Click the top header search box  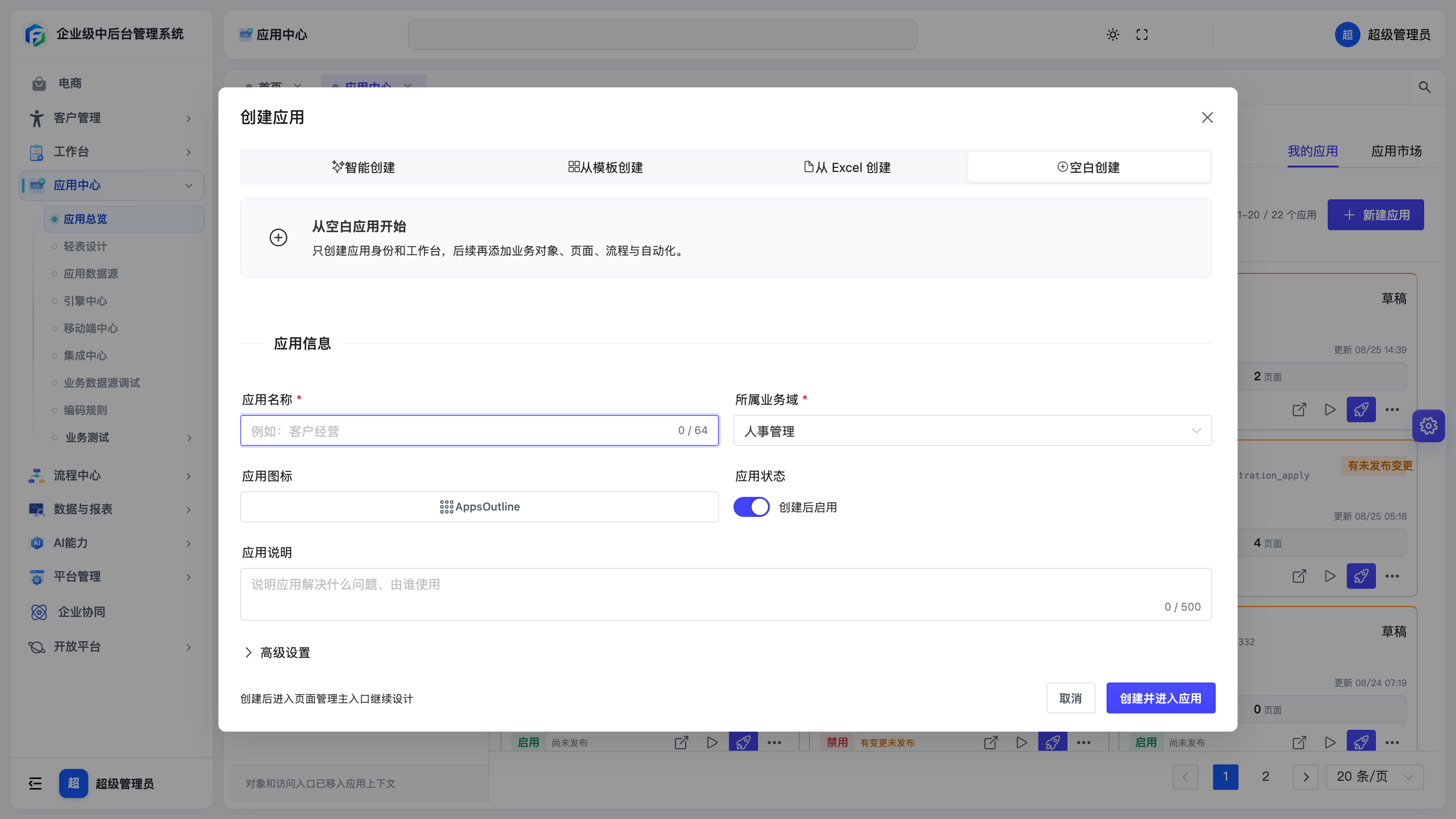(662, 35)
